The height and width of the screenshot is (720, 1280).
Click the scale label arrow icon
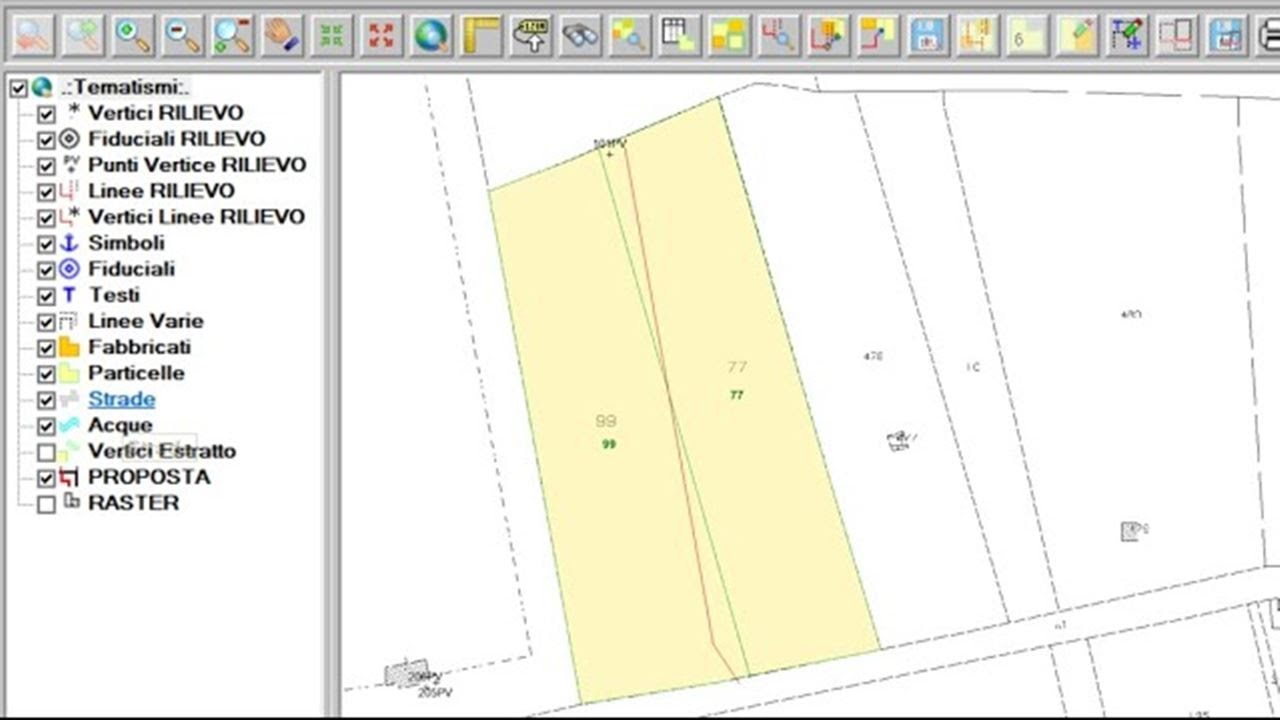click(531, 36)
